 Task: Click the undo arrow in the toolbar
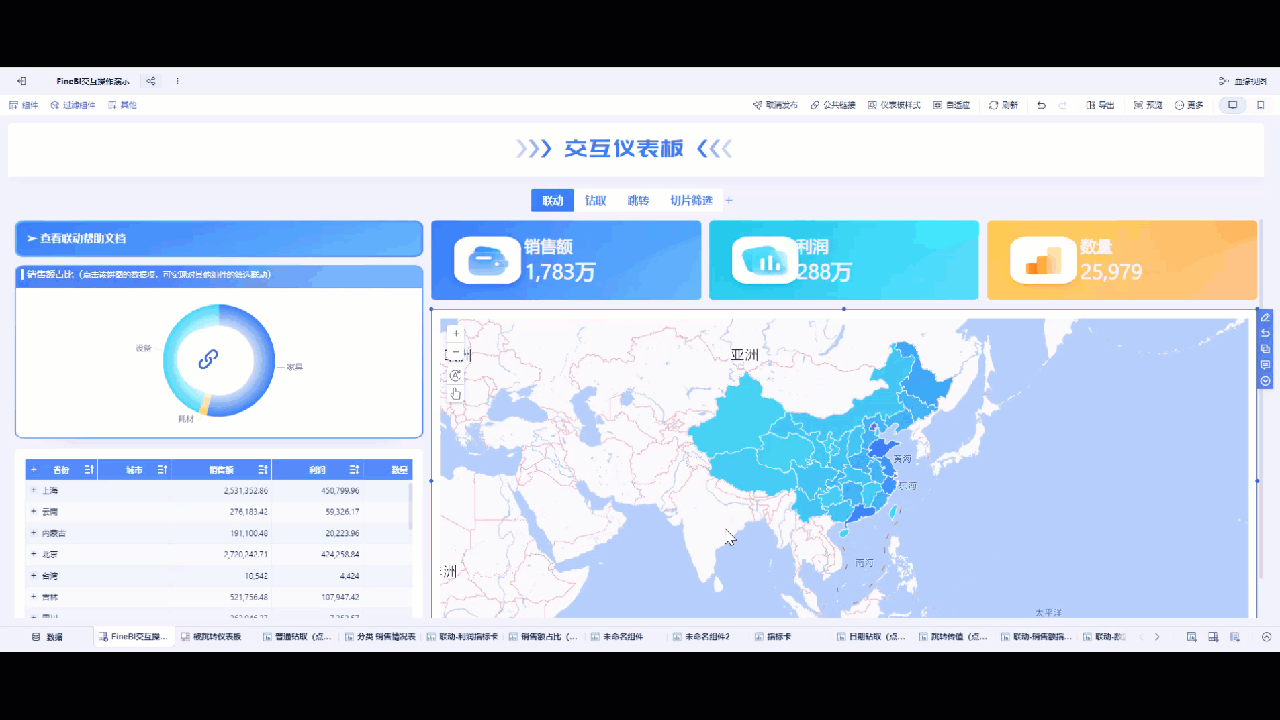coord(1040,104)
